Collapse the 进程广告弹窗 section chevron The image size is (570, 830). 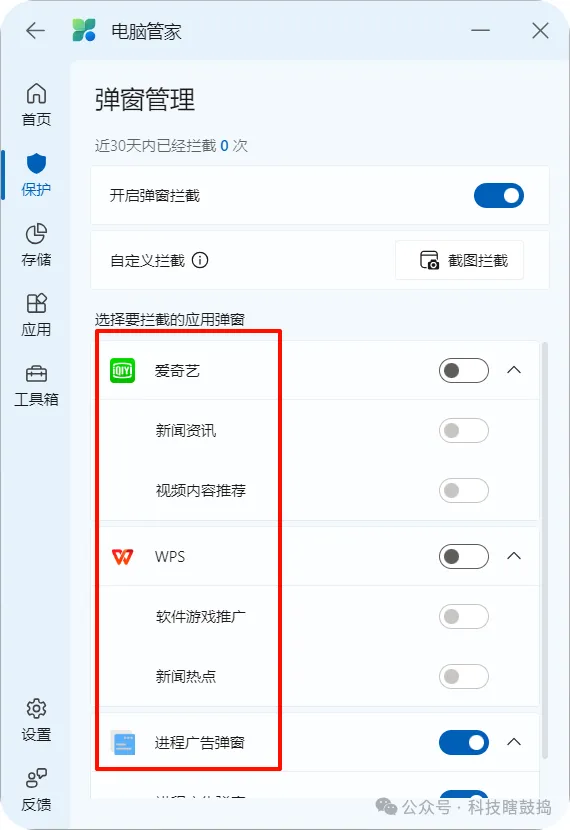click(514, 742)
